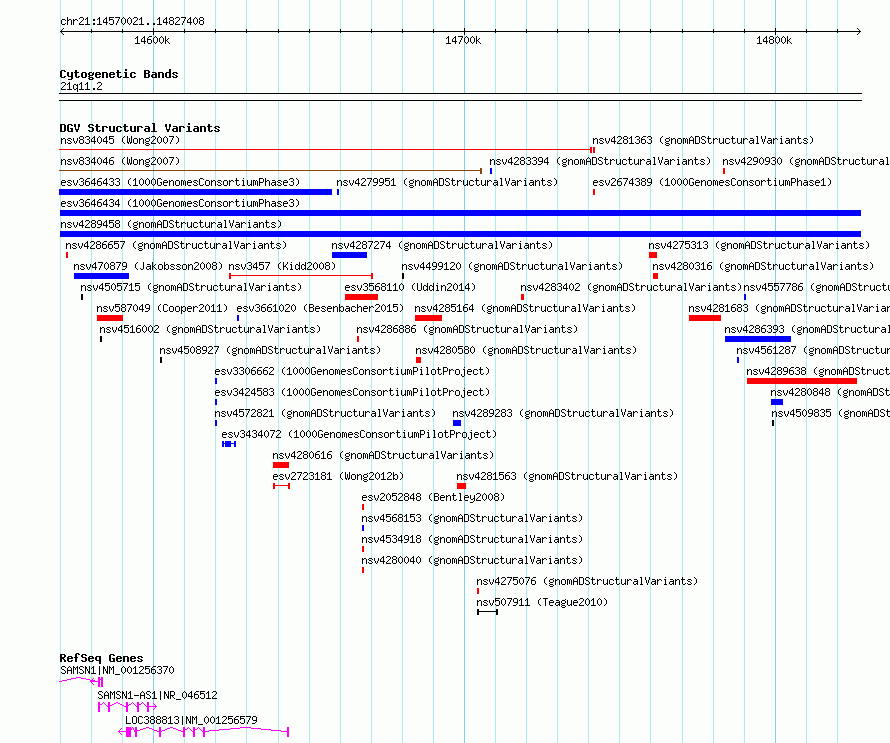Click the nsv4283402 variant label

pos(631,287)
